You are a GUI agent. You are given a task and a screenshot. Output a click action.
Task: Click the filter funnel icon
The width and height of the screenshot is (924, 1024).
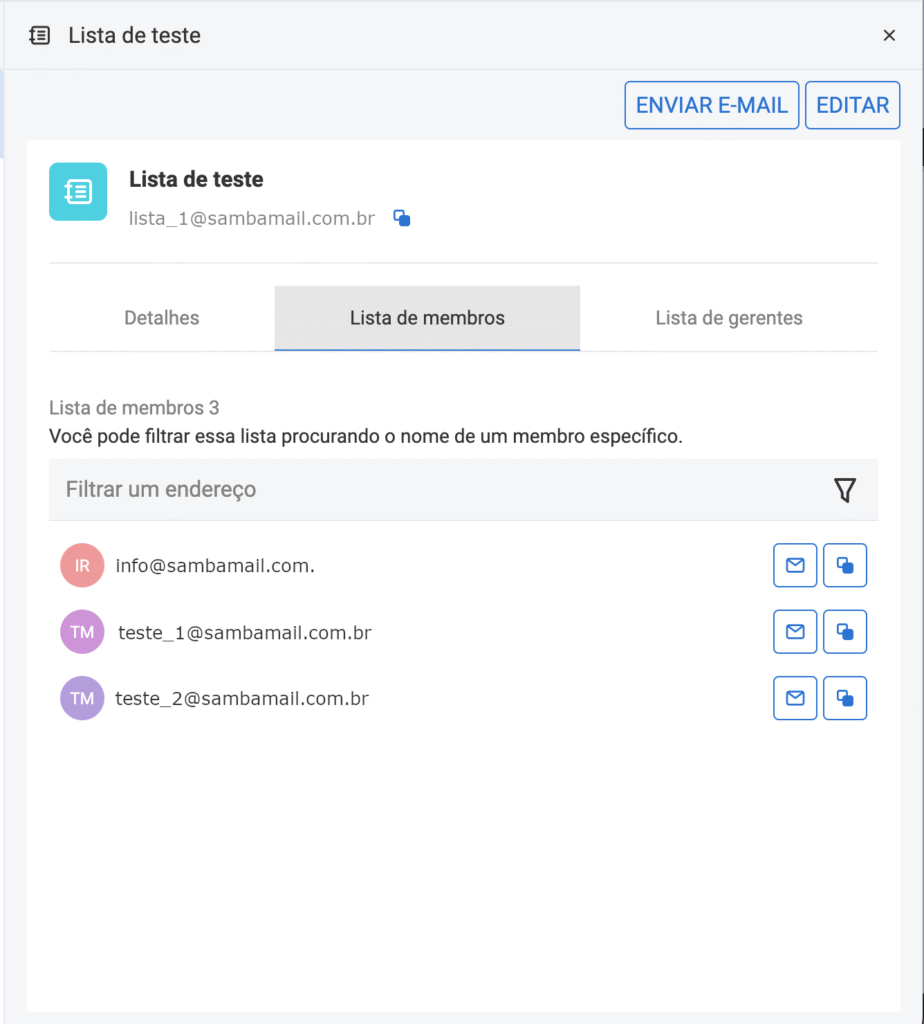coord(845,490)
